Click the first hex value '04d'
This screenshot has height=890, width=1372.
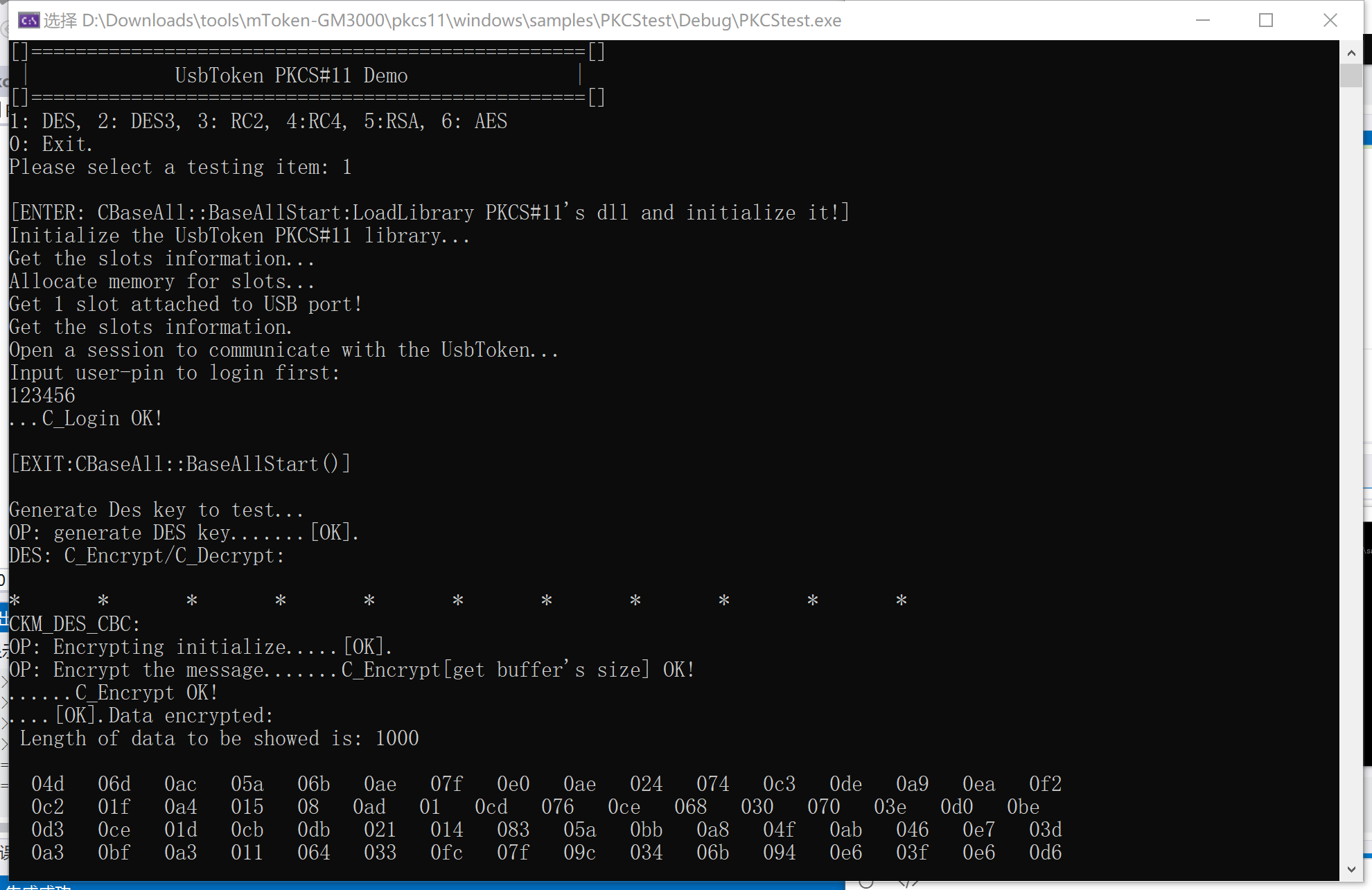[48, 784]
